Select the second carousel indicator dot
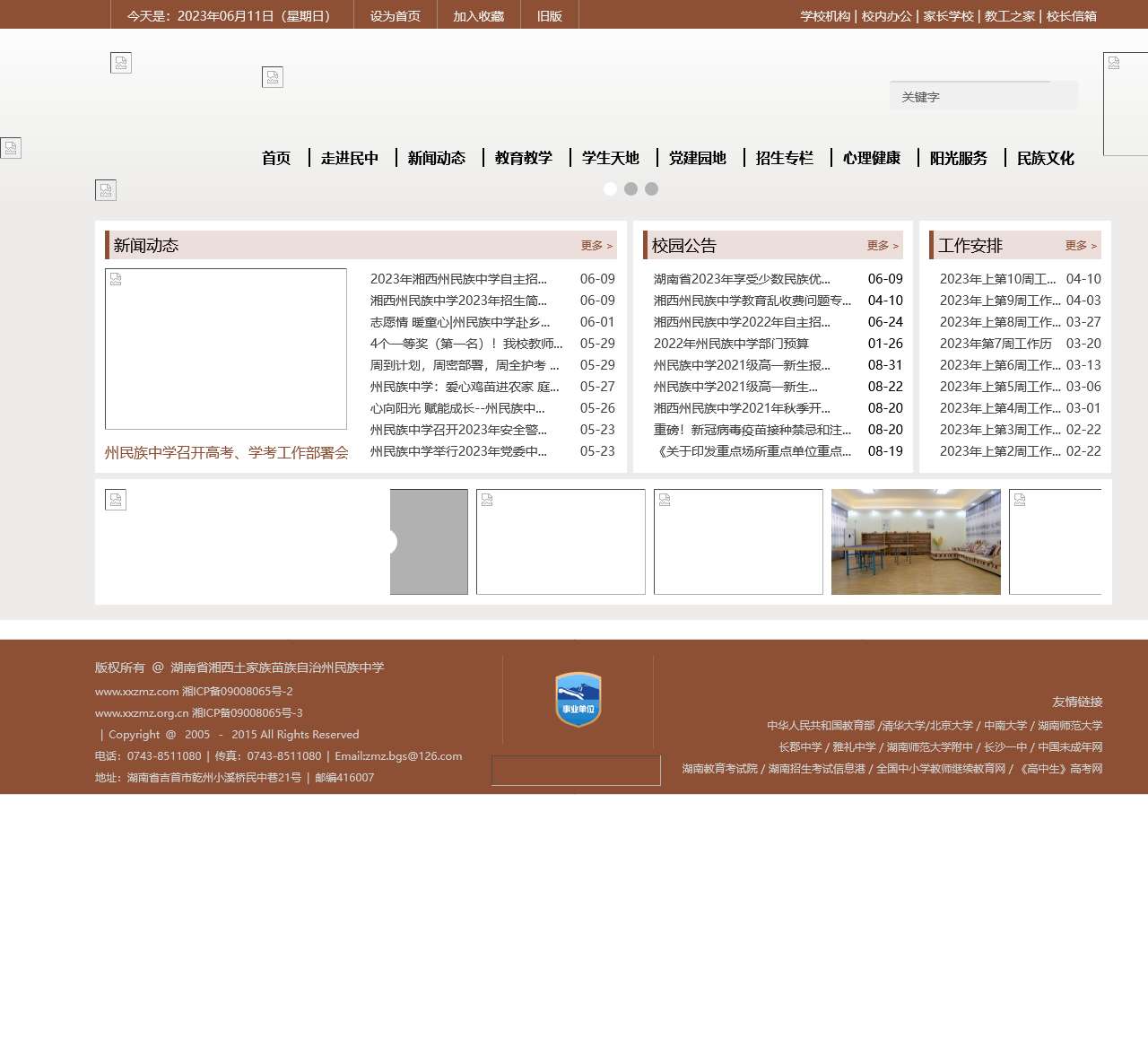Viewport: 1148px width, 1047px height. (x=631, y=188)
